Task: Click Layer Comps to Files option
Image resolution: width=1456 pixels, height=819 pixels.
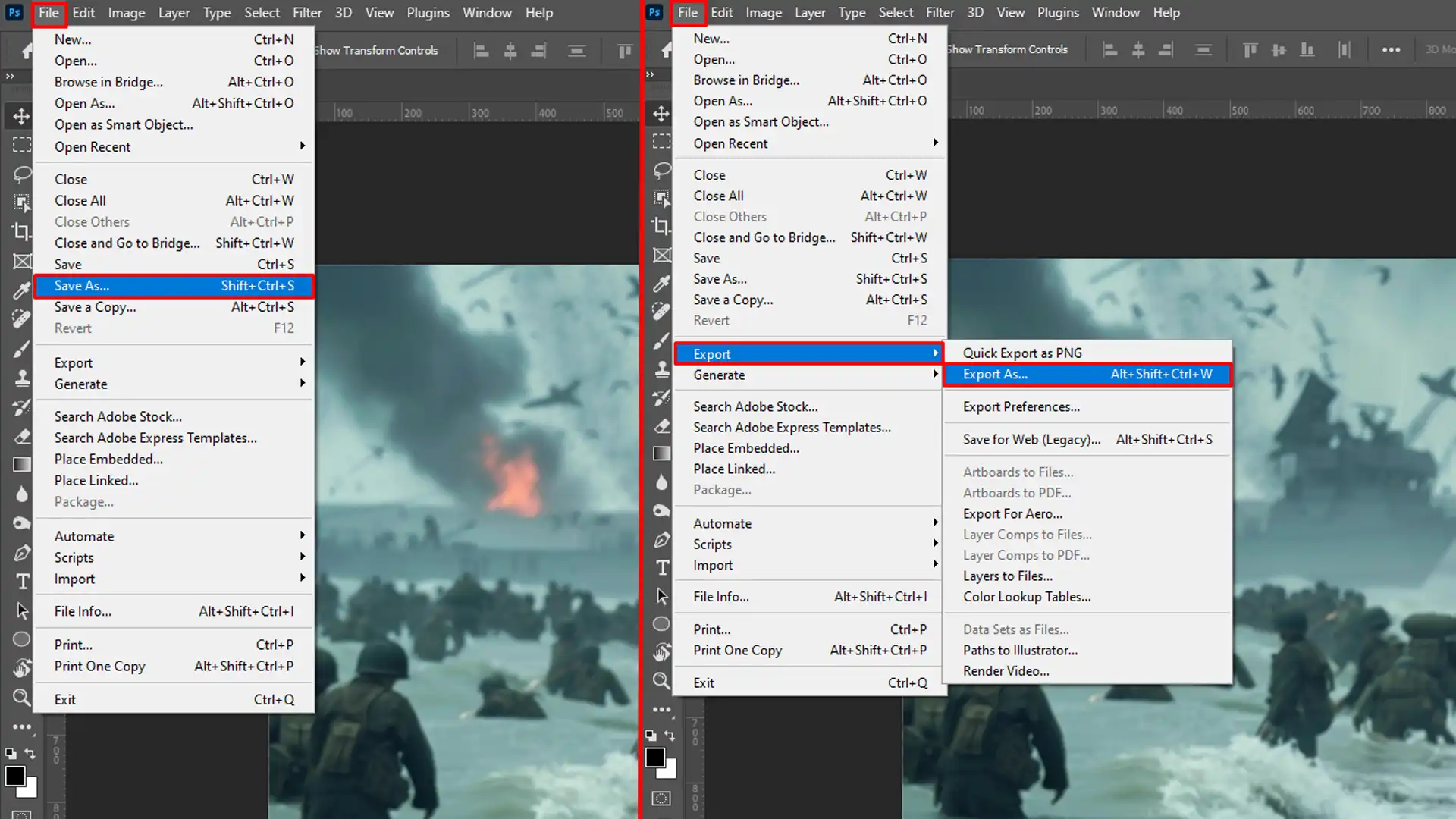Action: [1027, 534]
